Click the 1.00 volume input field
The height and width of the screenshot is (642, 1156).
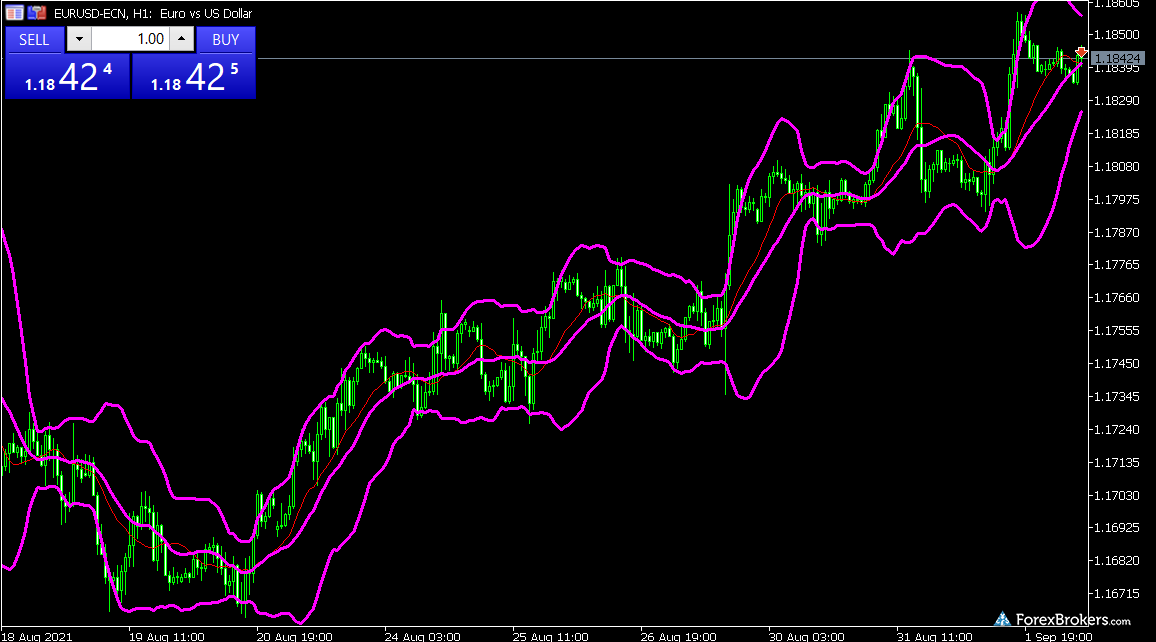[x=130, y=40]
